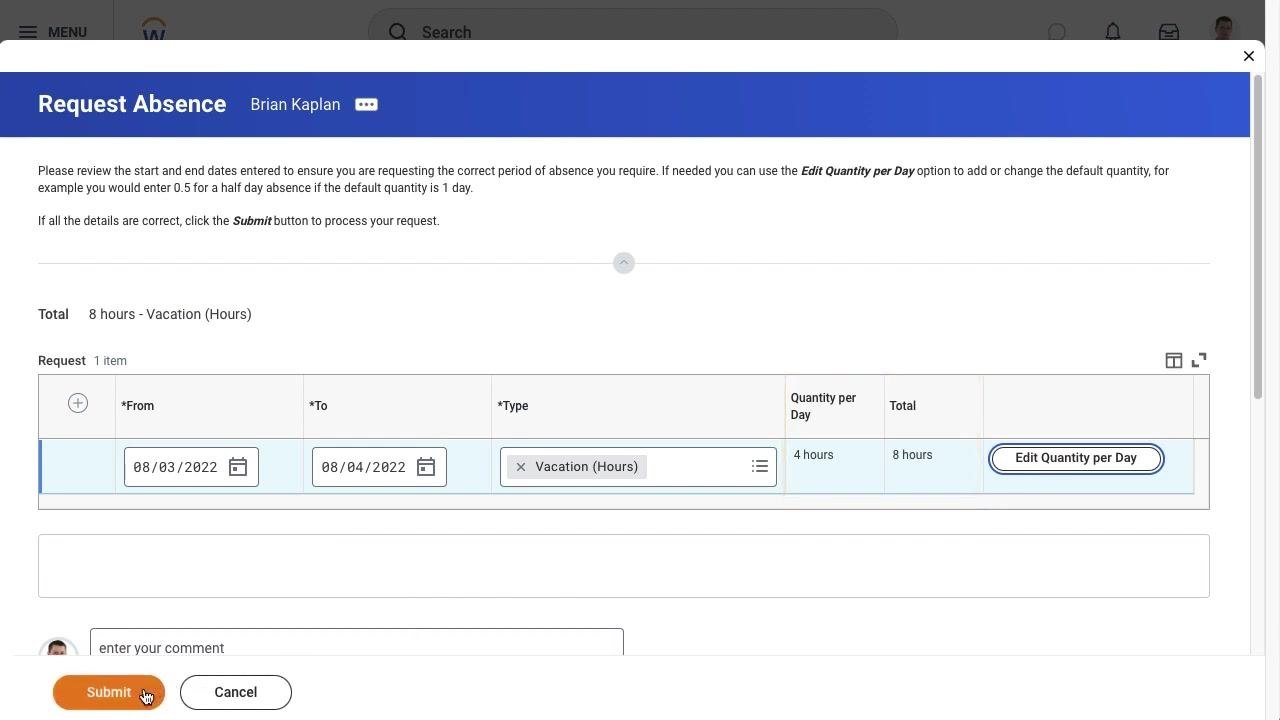The height and width of the screenshot is (720, 1280).
Task: Open the main MENU hamburger icon
Action: 28,32
